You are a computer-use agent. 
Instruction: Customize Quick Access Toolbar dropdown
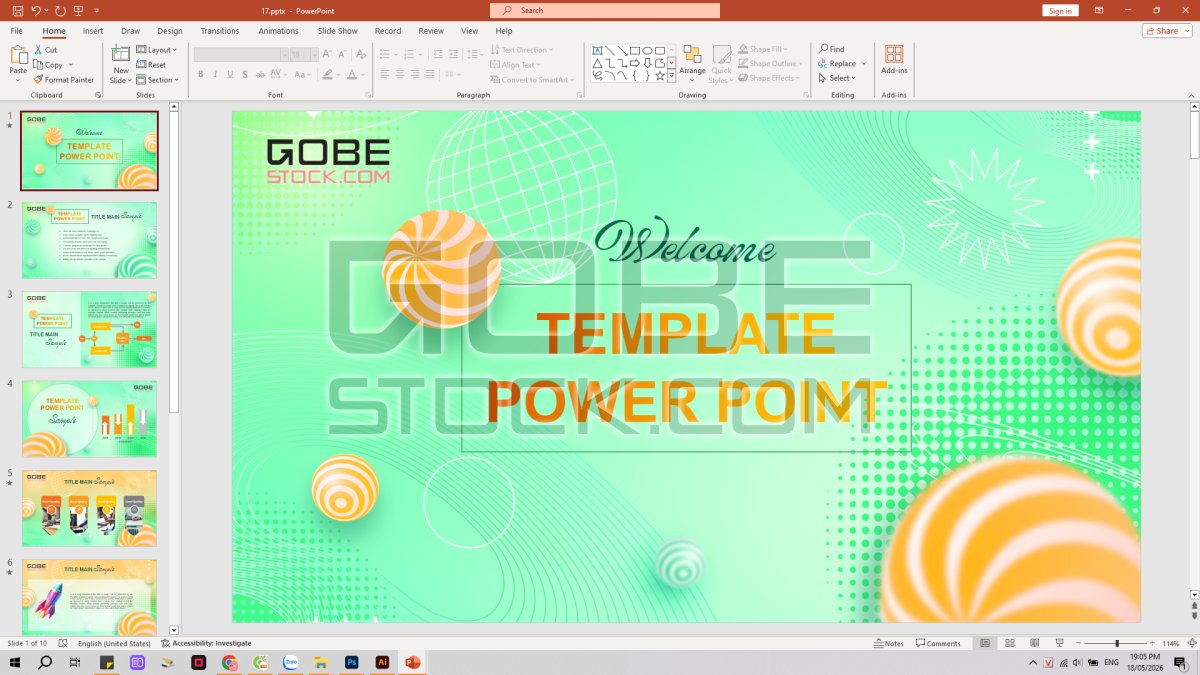(97, 10)
